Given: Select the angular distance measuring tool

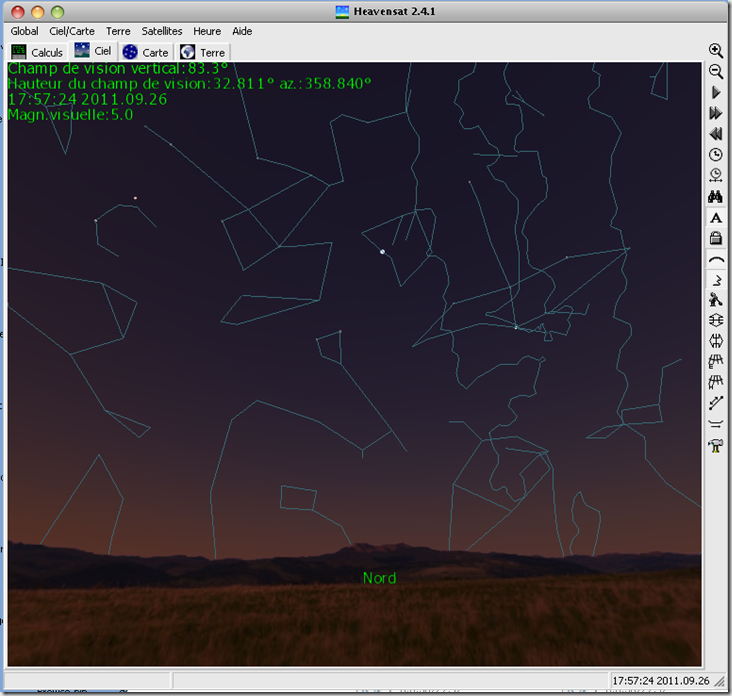Looking at the screenshot, I should pyautogui.click(x=716, y=403).
